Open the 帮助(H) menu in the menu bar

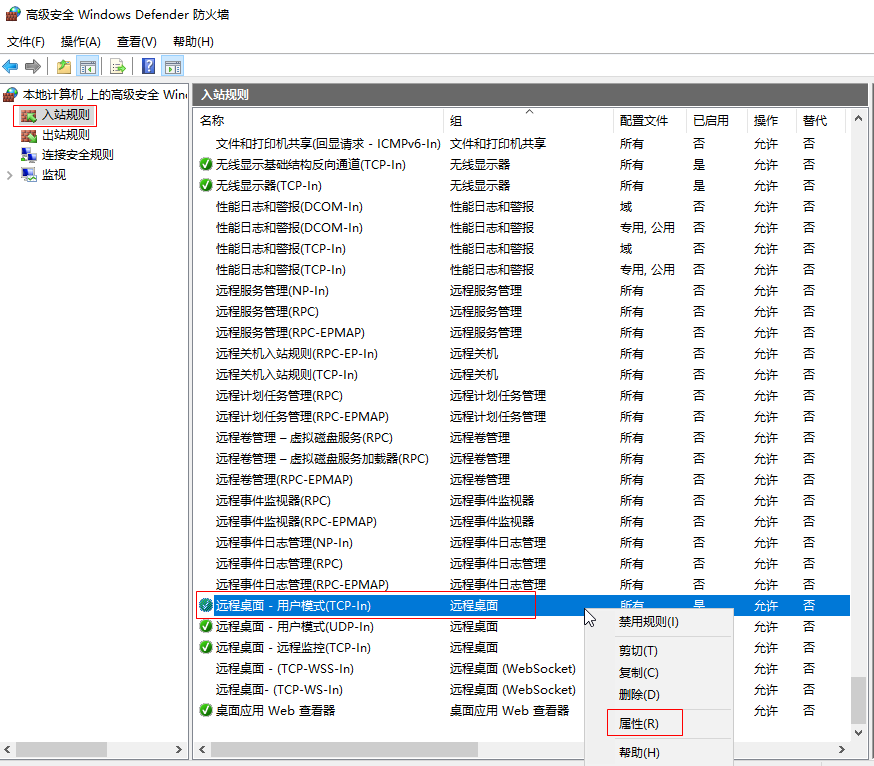pyautogui.click(x=193, y=42)
